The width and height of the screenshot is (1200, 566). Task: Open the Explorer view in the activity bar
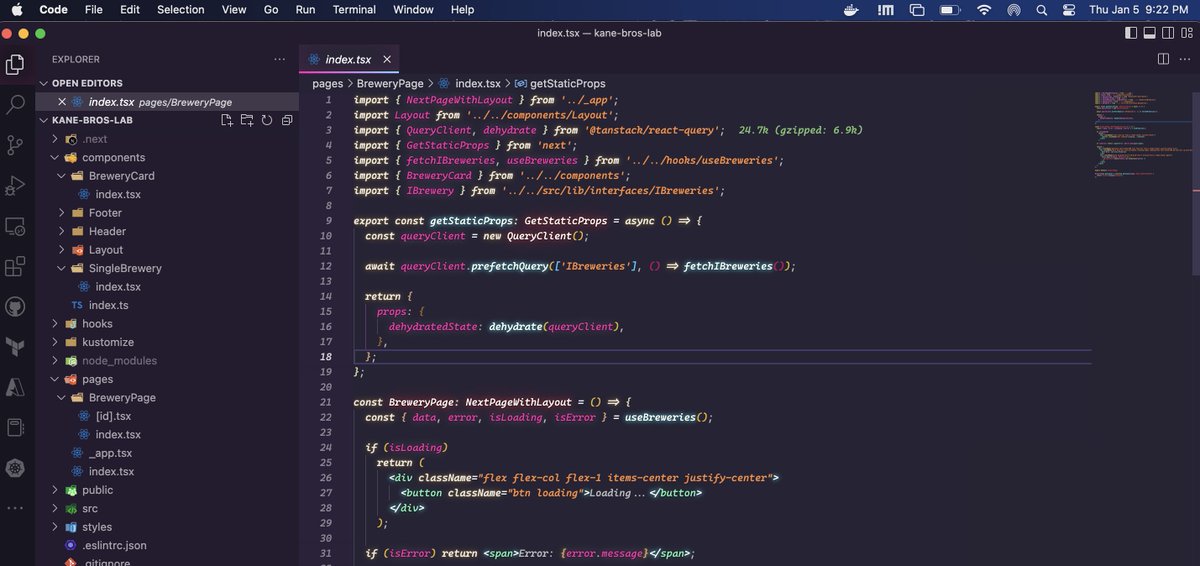pyautogui.click(x=15, y=65)
